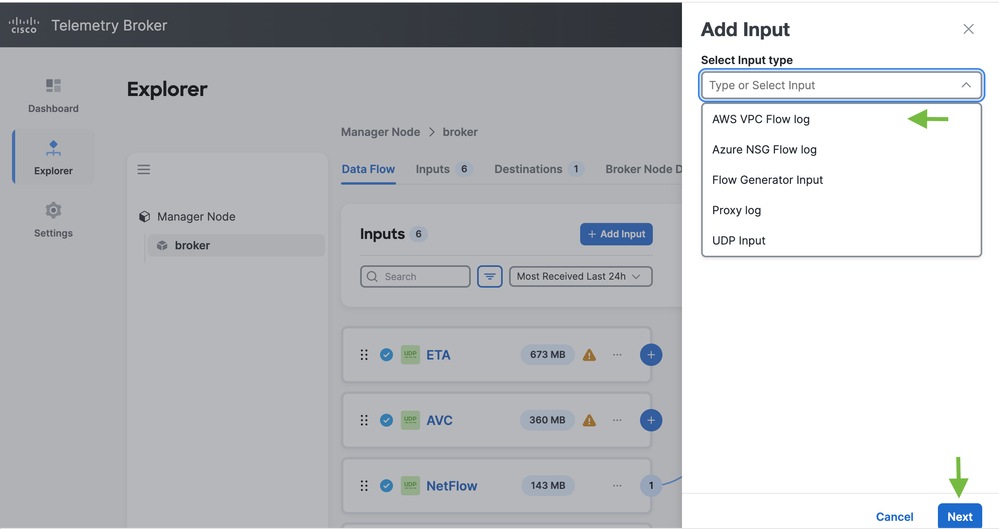Screen dimensions: 999x529
Task: Select AWS VPC Flow log option
Action: pyautogui.click(x=761, y=119)
